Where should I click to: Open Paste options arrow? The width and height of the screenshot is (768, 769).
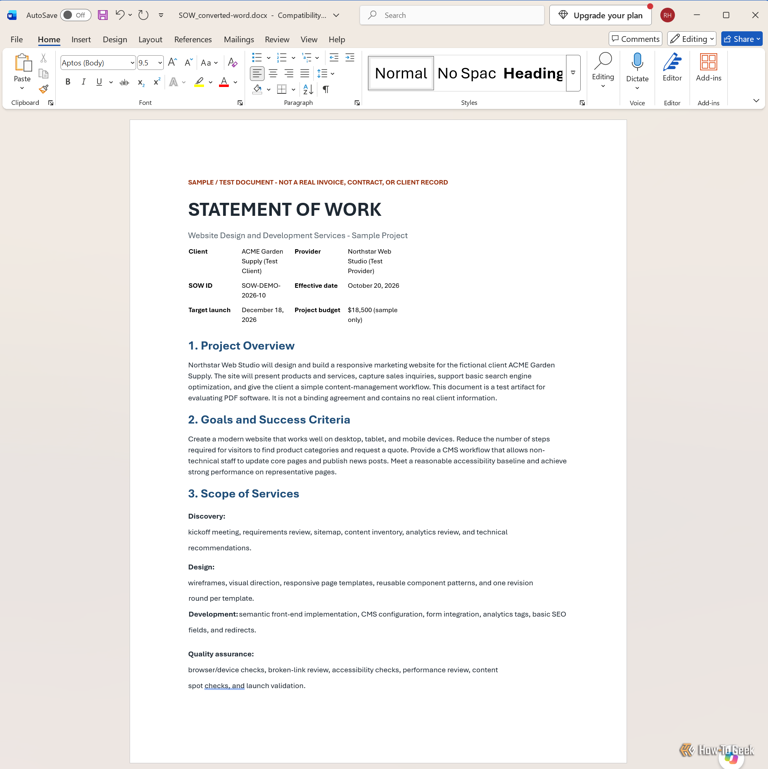(x=22, y=88)
